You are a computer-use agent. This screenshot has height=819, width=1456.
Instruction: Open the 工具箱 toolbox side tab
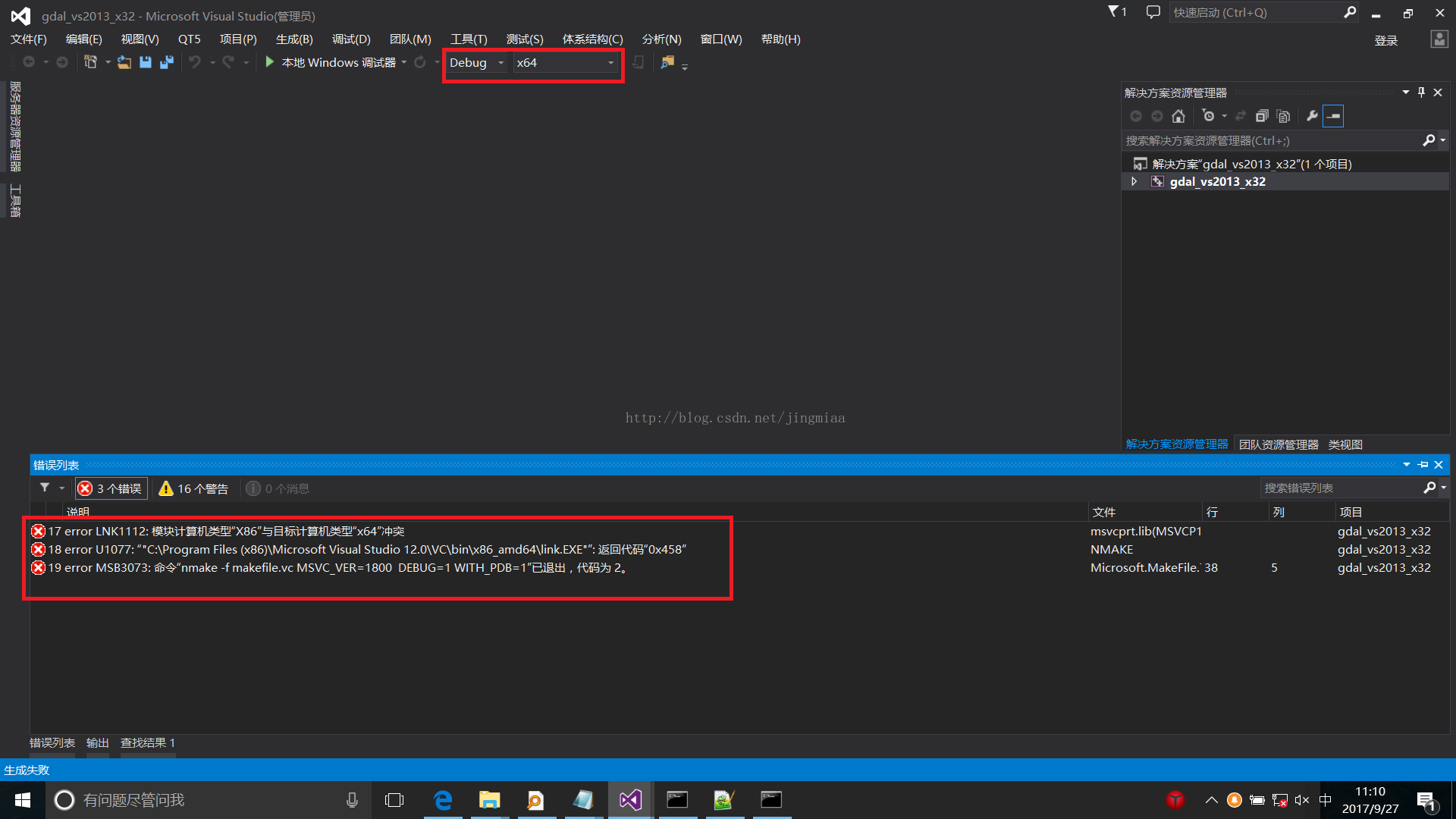click(15, 201)
